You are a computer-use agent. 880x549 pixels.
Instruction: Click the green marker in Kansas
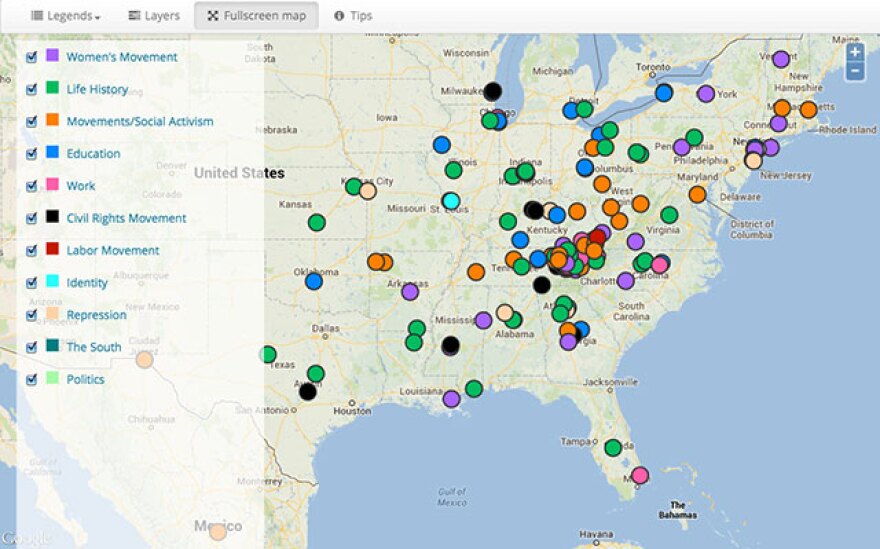coord(317,223)
